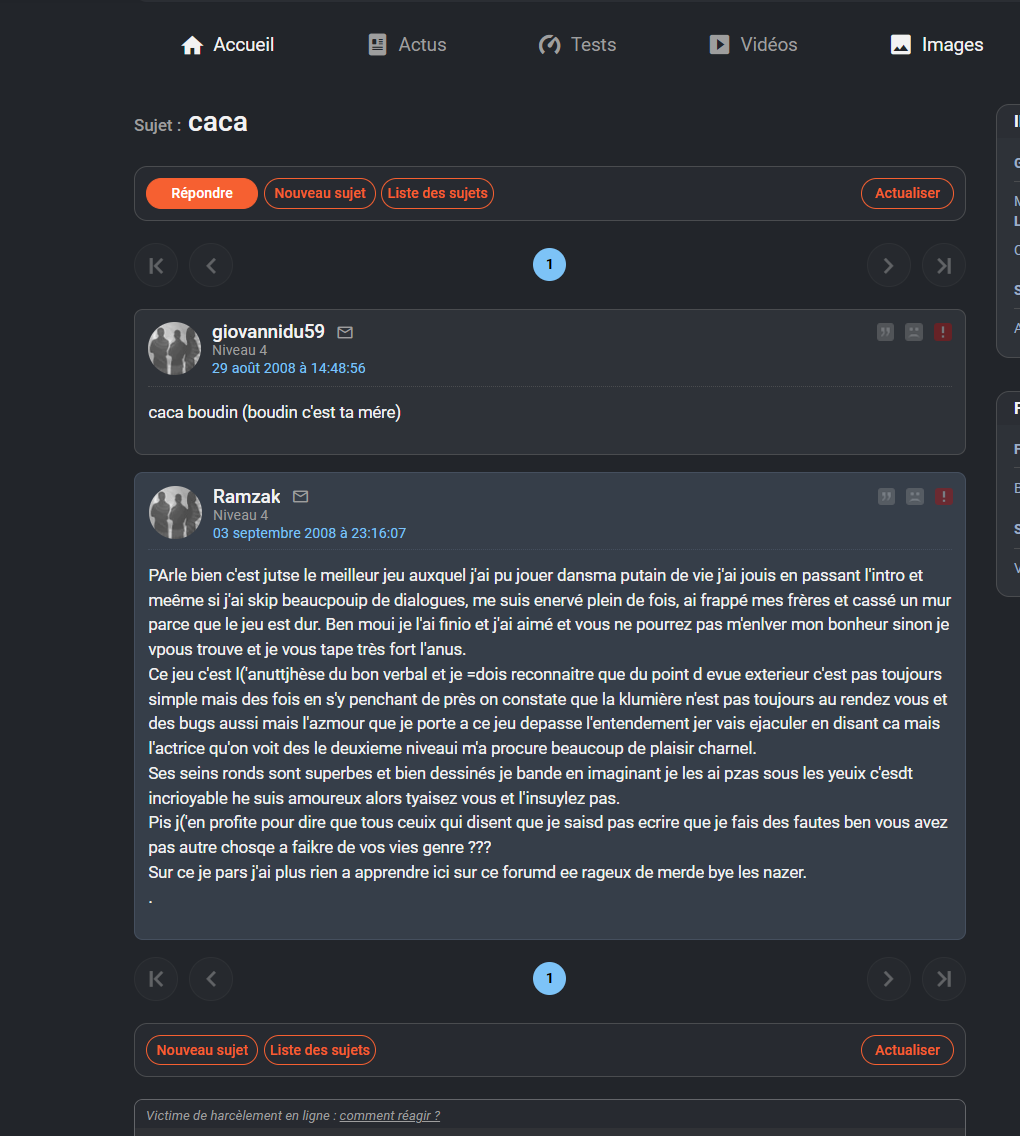Go to the next page using the bottom chevron

point(888,980)
